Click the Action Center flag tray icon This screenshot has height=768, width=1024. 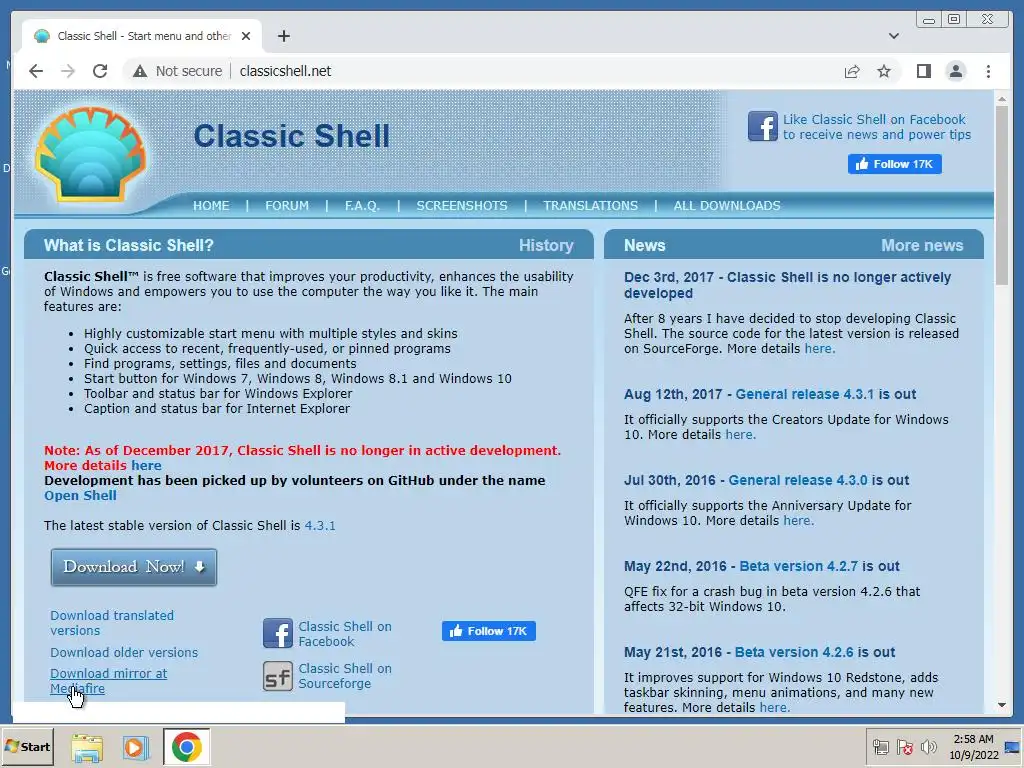point(904,746)
